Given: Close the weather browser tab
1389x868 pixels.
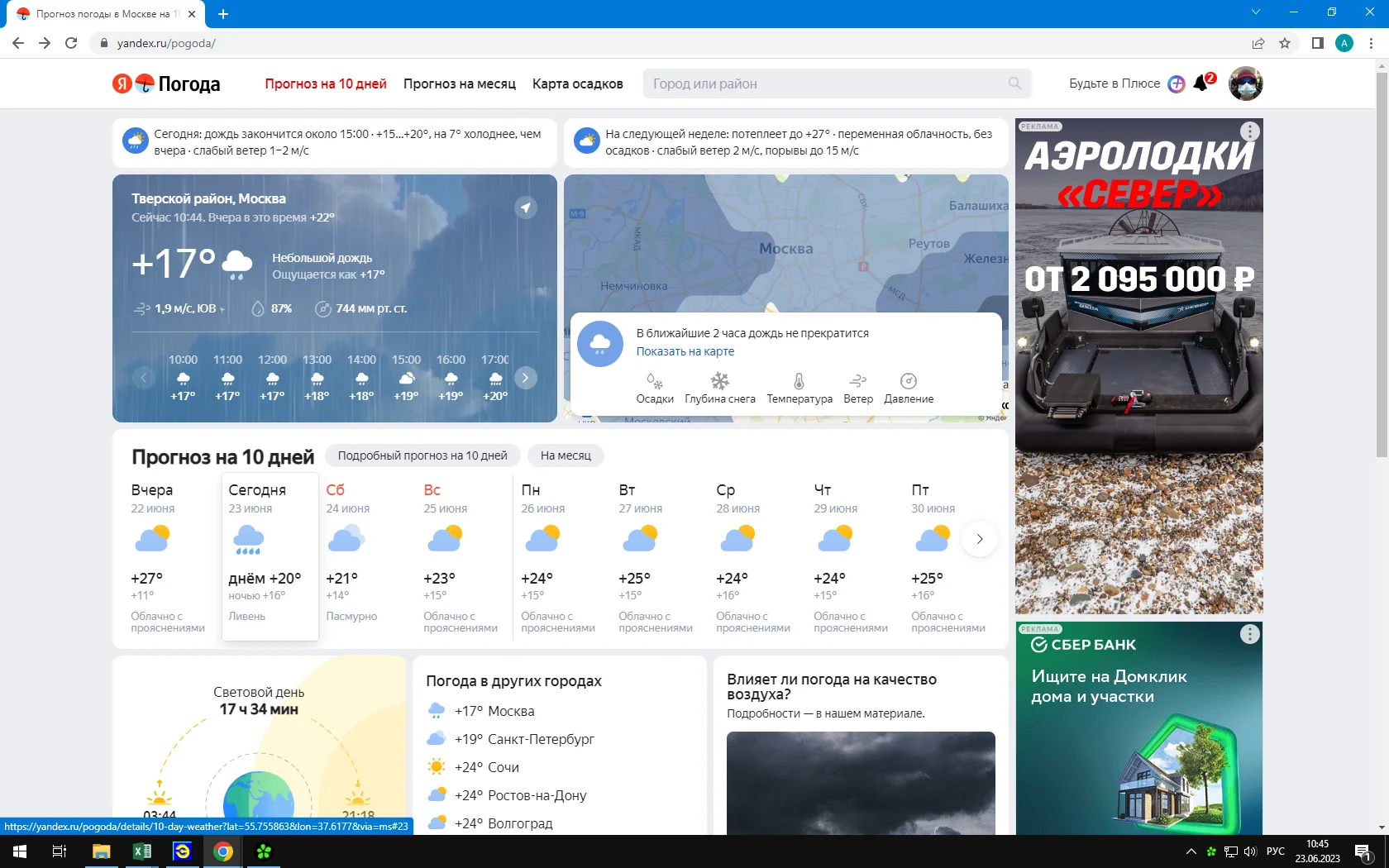Looking at the screenshot, I should click(x=192, y=14).
